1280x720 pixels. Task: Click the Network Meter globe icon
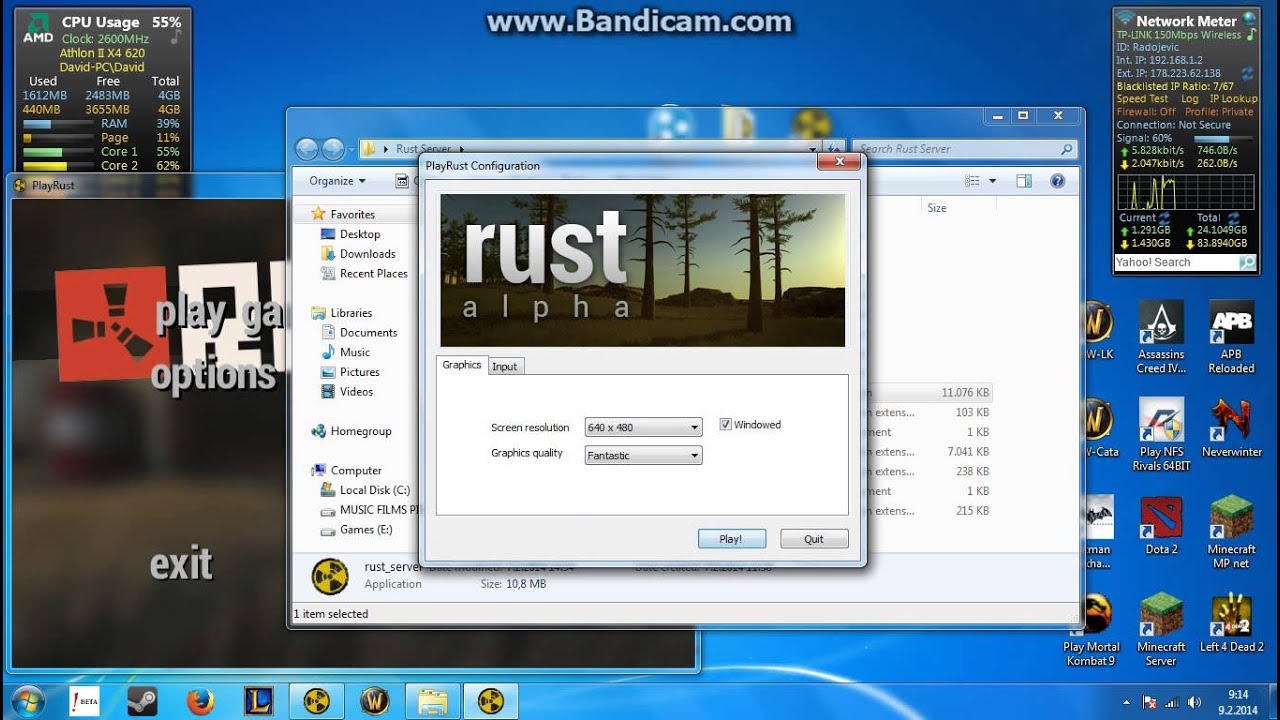pyautogui.click(x=1248, y=20)
